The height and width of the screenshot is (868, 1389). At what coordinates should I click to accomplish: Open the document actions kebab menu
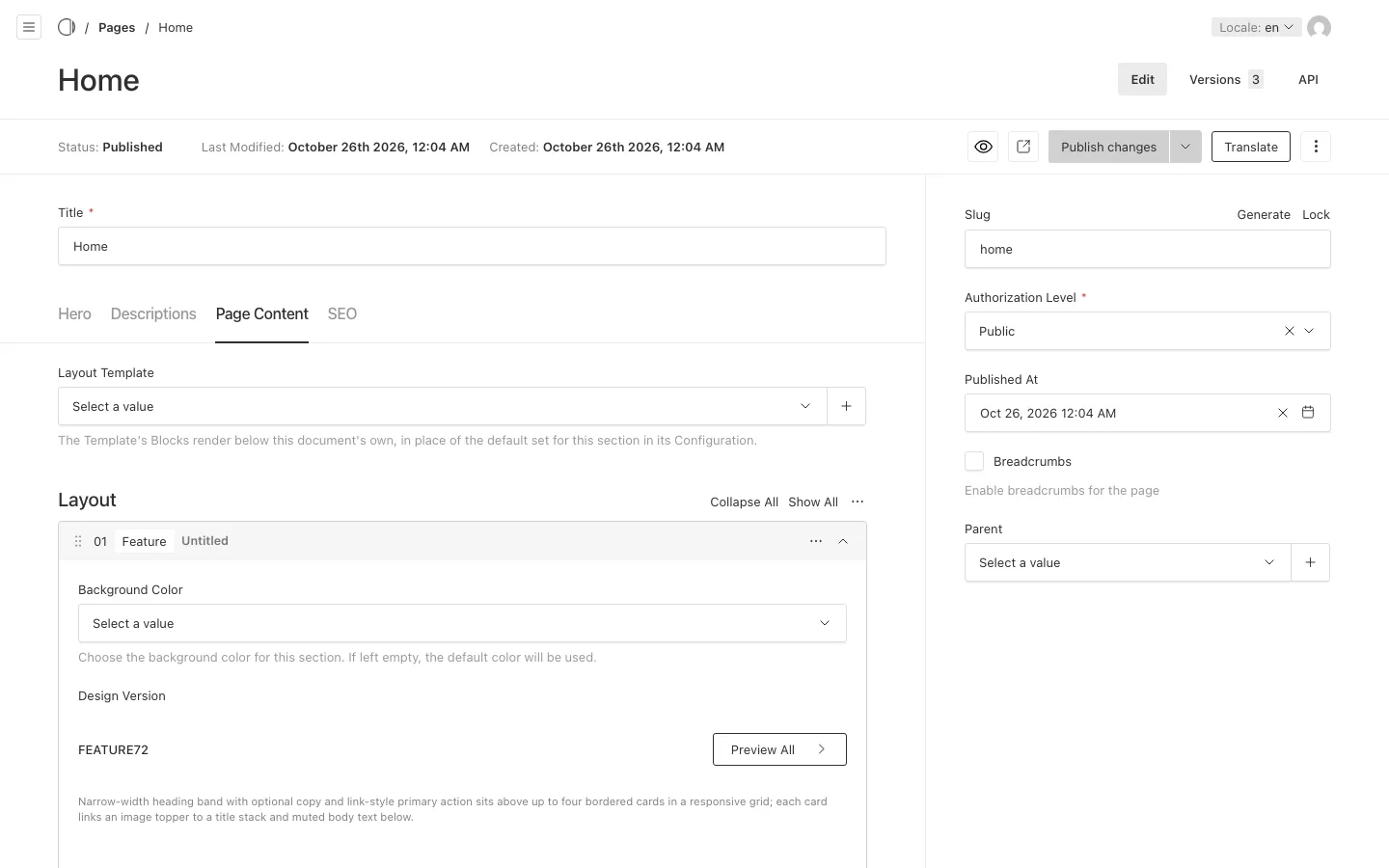(x=1316, y=147)
